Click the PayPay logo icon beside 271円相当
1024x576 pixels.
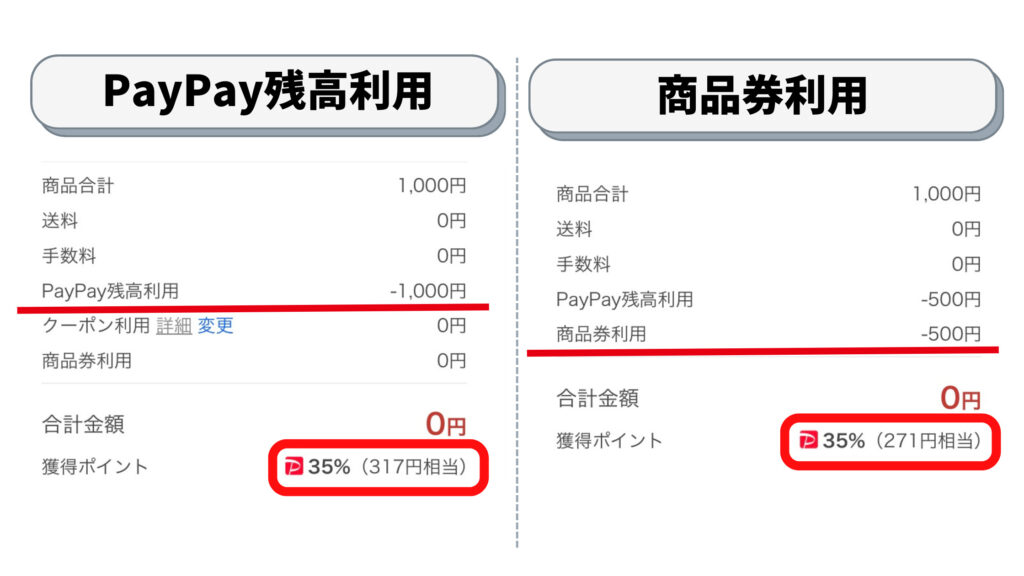(x=808, y=440)
